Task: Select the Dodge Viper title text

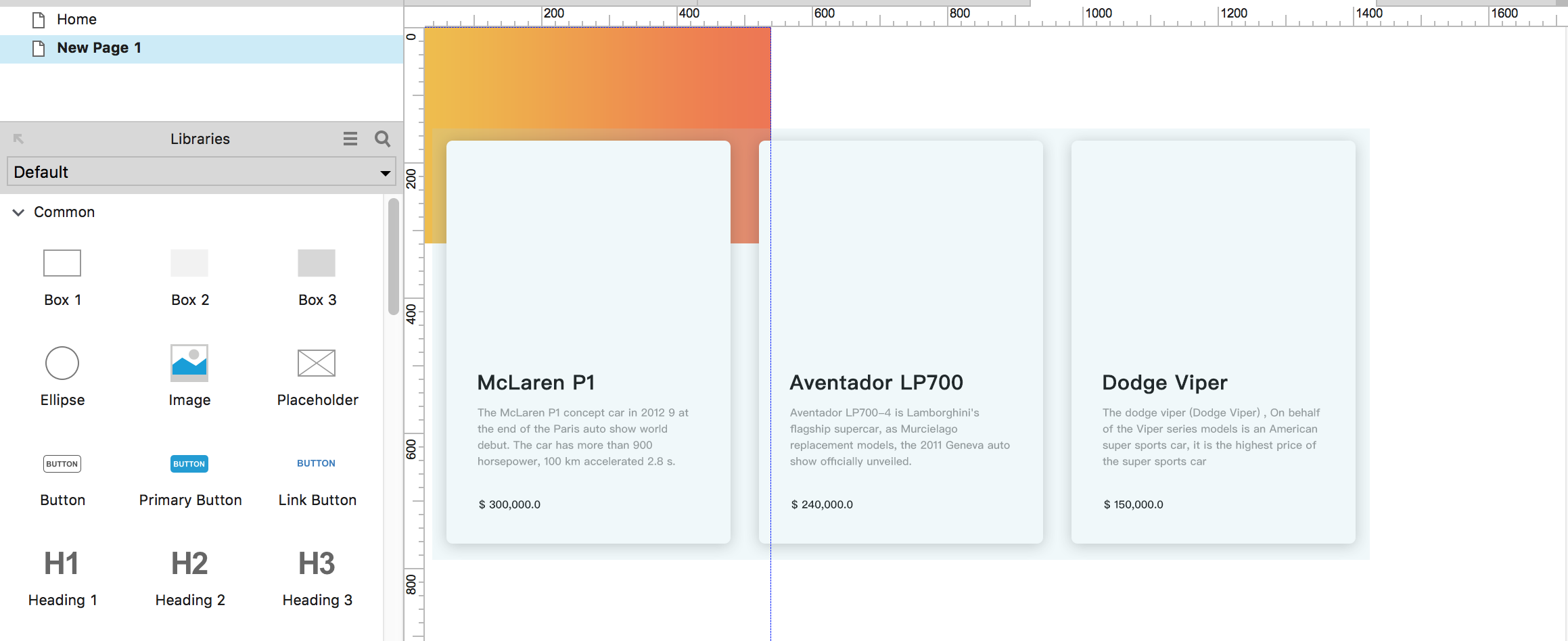Action: [x=1164, y=383]
